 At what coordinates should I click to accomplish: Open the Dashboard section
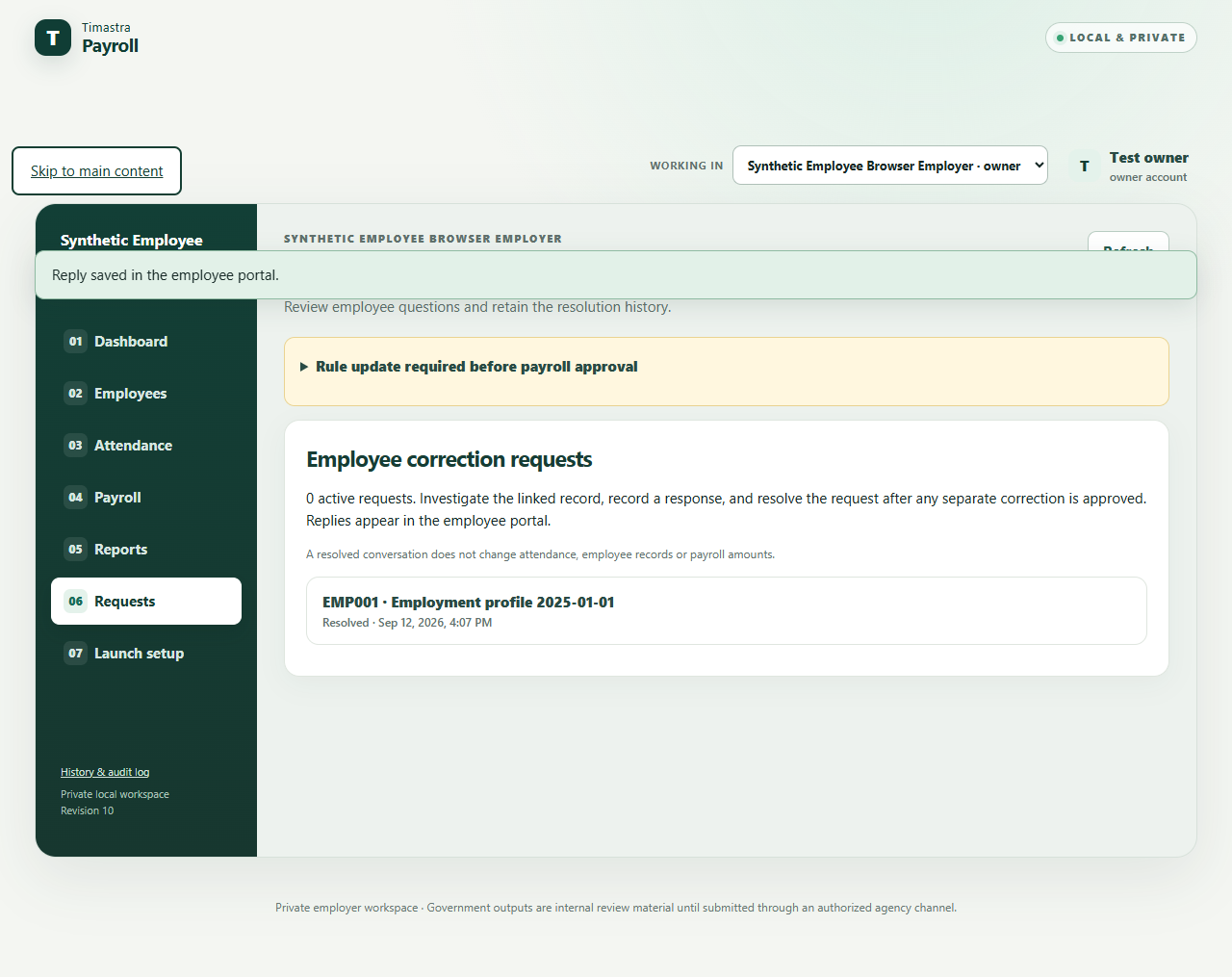pyautogui.click(x=146, y=342)
